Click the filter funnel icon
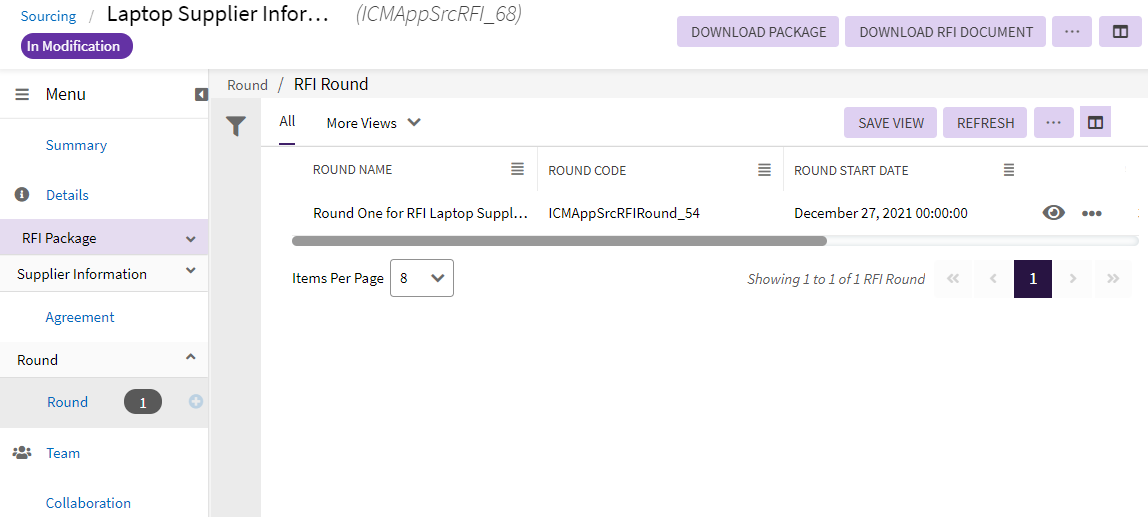The height and width of the screenshot is (517, 1148). tap(235, 126)
